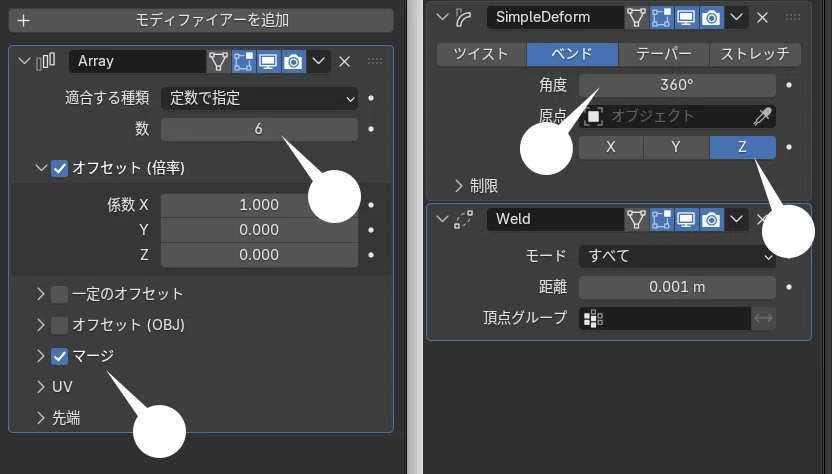Enable the 一定のオフセット checkbox
Image resolution: width=832 pixels, height=474 pixels.
tap(59, 294)
